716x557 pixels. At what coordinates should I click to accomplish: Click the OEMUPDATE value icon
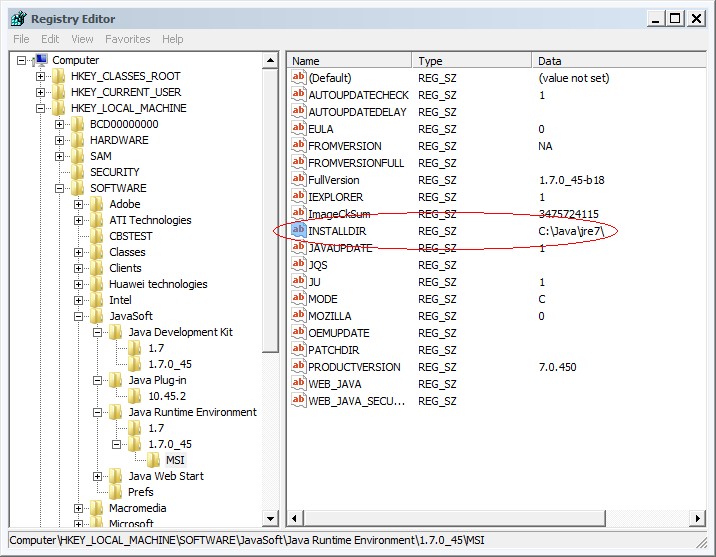tap(298, 332)
